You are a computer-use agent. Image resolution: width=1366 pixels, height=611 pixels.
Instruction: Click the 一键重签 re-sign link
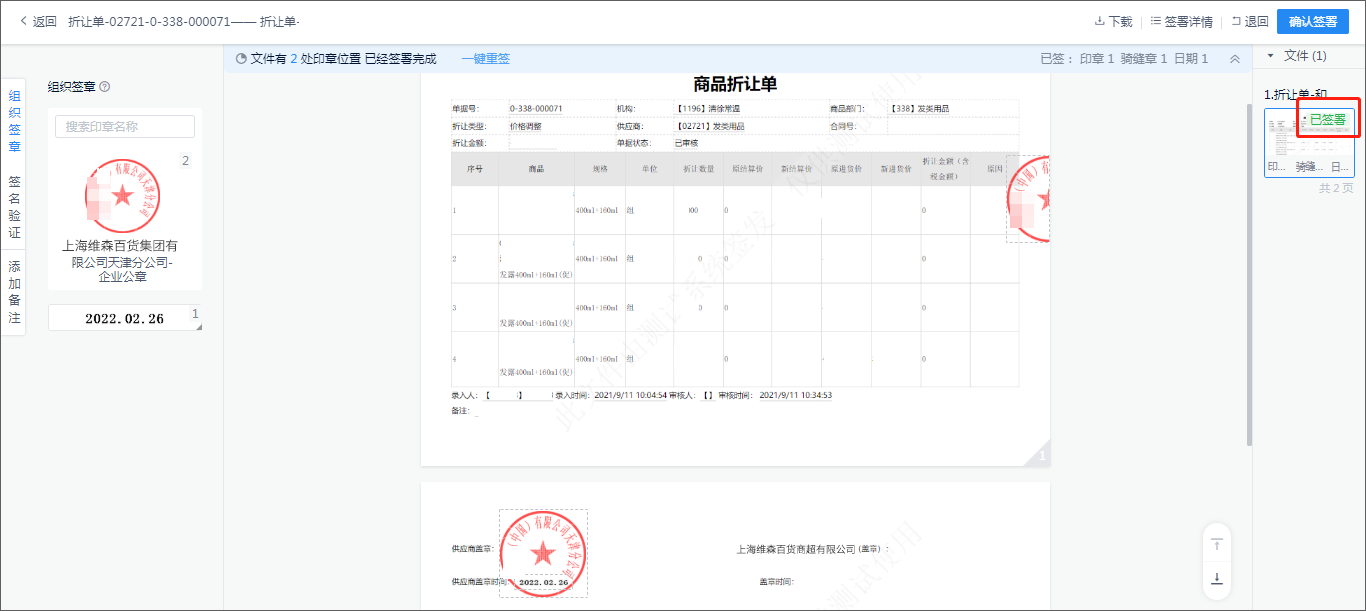pyautogui.click(x=487, y=58)
